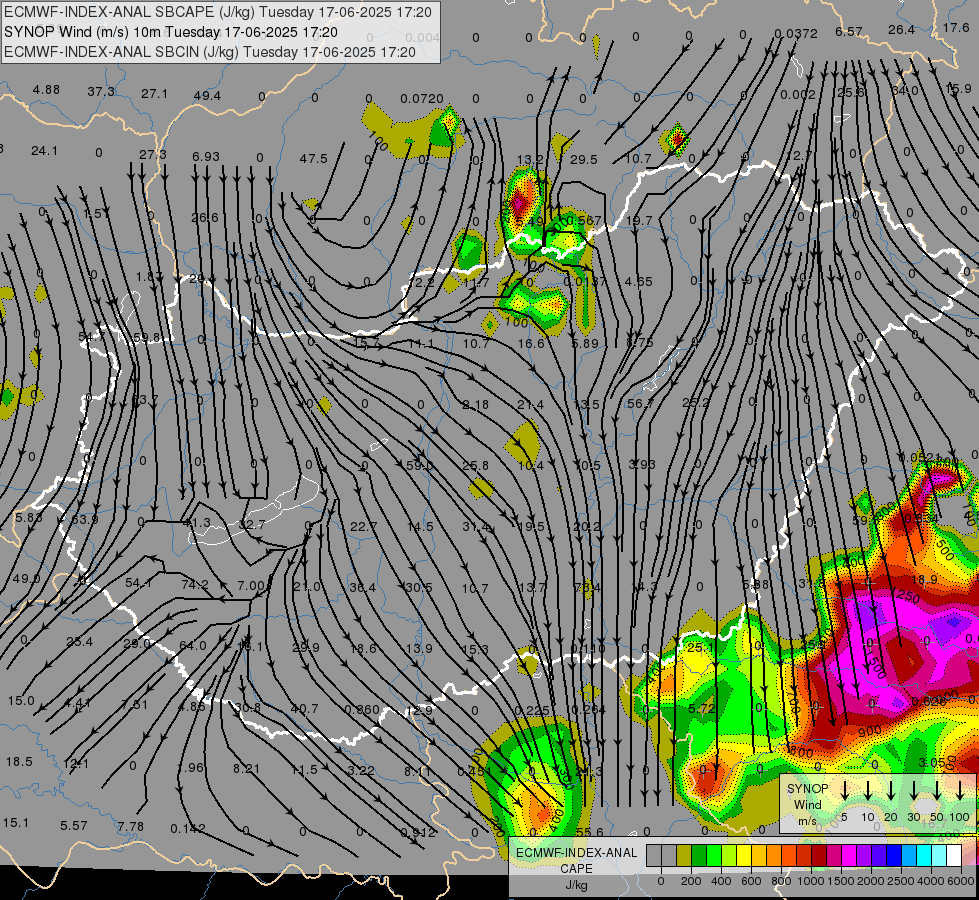This screenshot has width=979, height=900.
Task: Pick the dark red CAPE legend swatch
Action: [x=819, y=856]
